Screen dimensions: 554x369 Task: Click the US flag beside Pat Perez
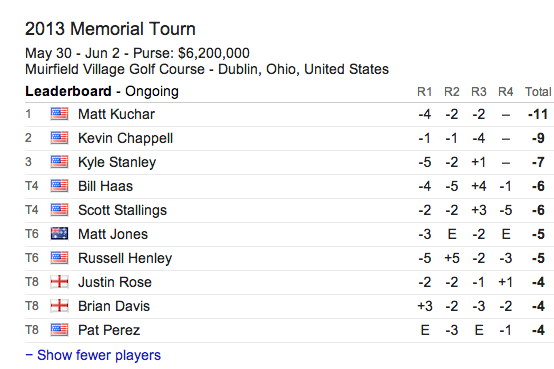(59, 330)
